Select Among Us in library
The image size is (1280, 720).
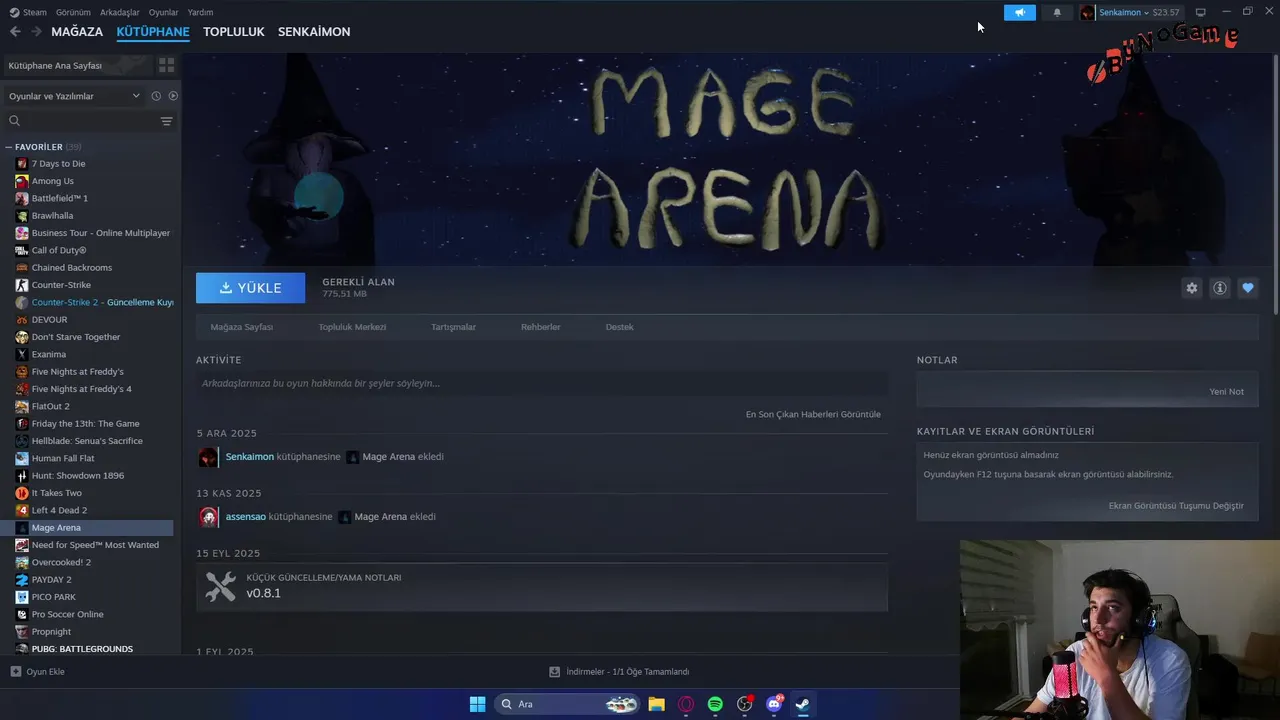tap(52, 181)
